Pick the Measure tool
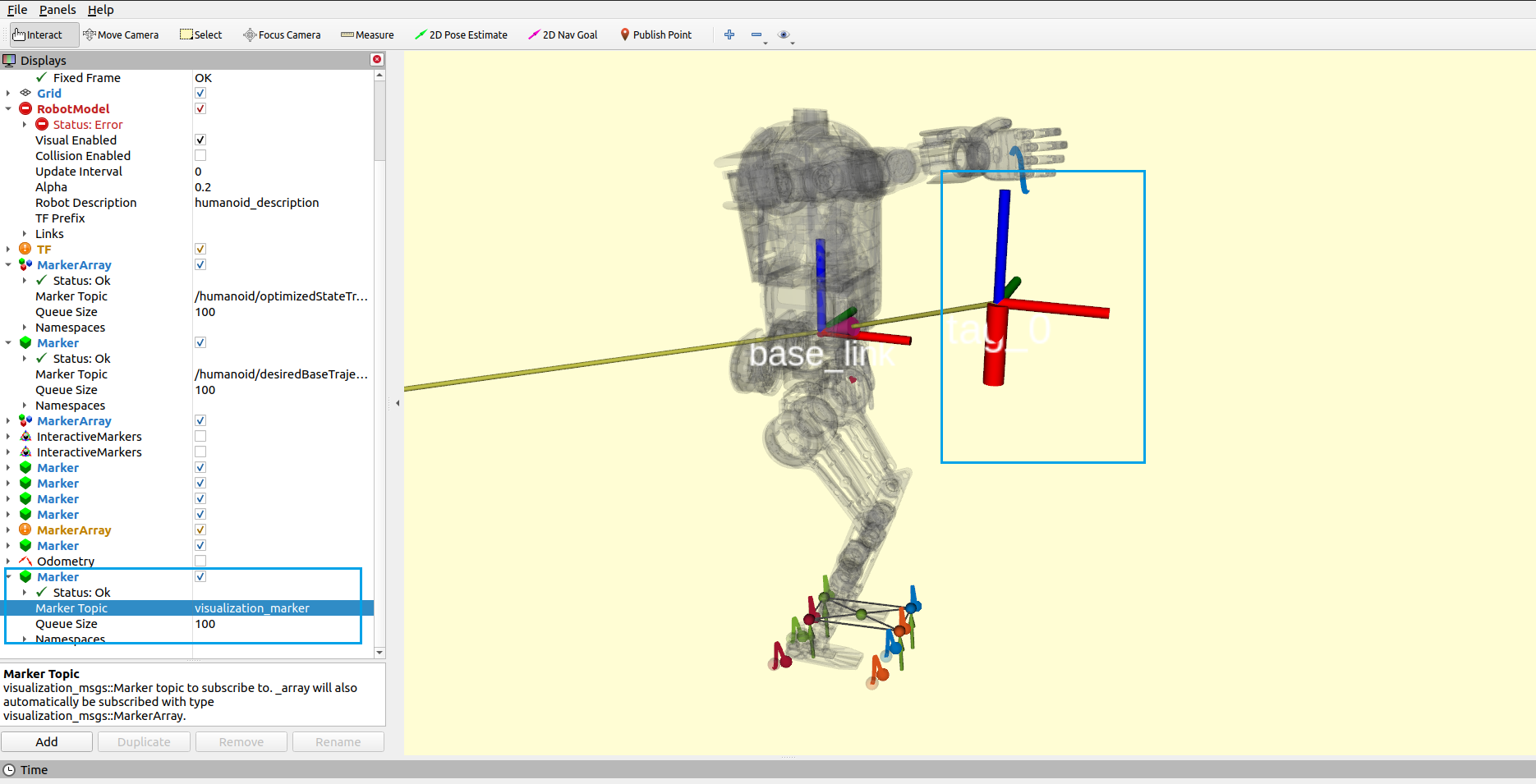1536x784 pixels. pyautogui.click(x=367, y=34)
